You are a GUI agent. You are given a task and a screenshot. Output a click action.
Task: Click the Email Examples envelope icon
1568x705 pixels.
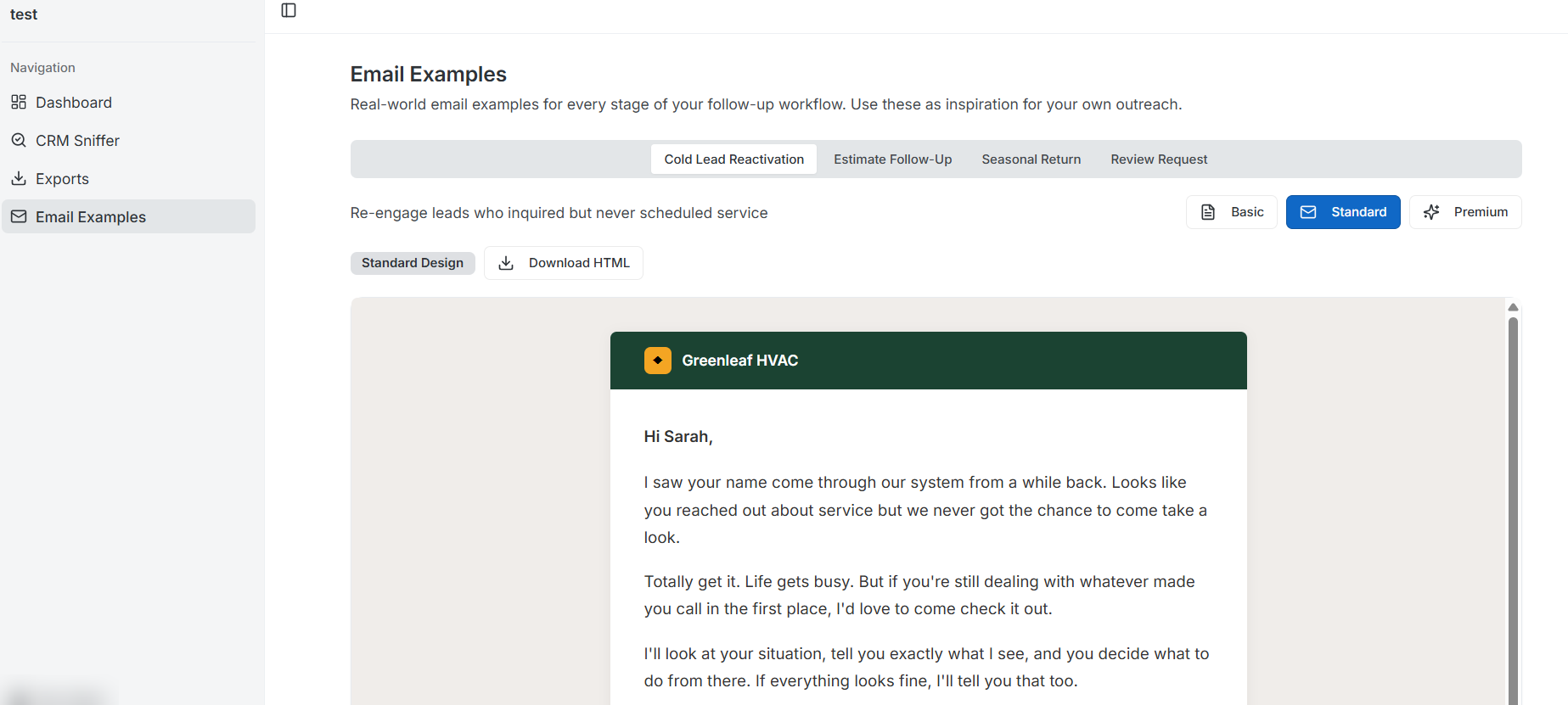19,216
